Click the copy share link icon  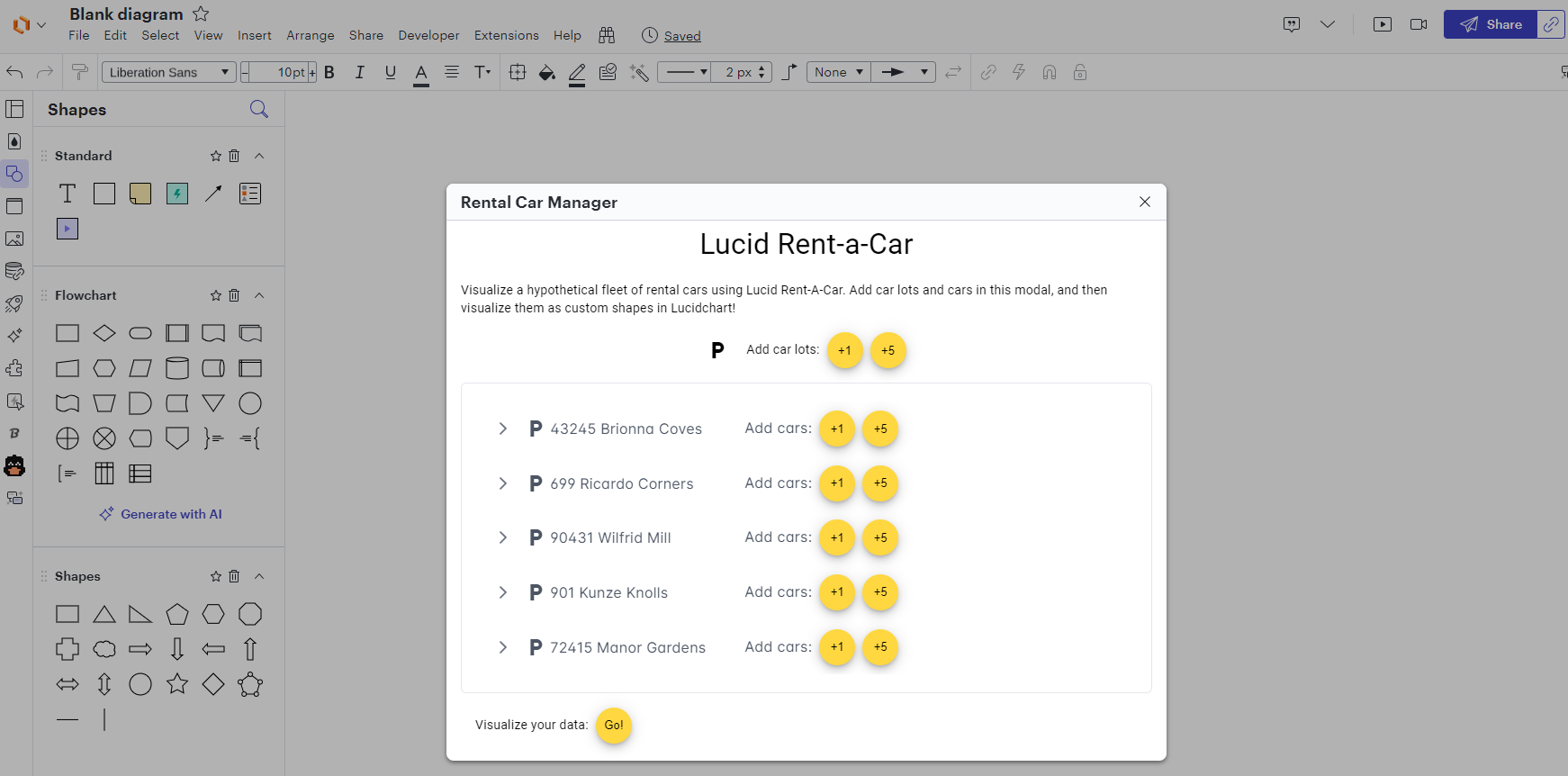[1551, 24]
